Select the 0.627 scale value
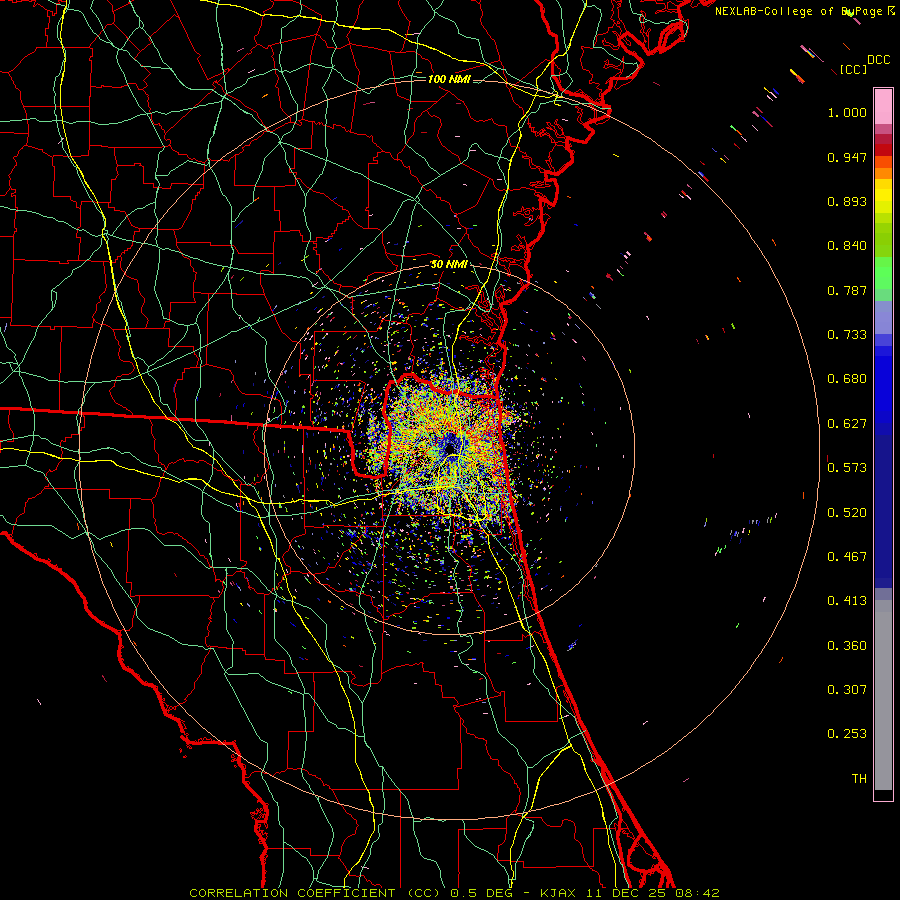The height and width of the screenshot is (900, 900). (x=847, y=424)
